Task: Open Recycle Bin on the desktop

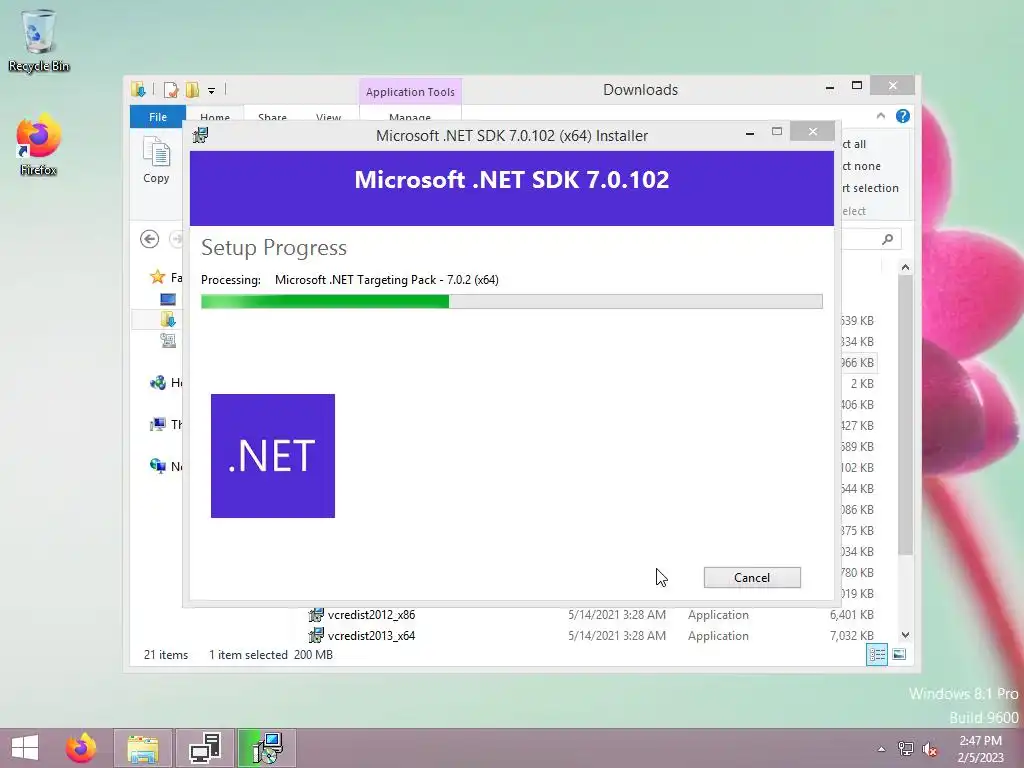Action: [x=39, y=40]
